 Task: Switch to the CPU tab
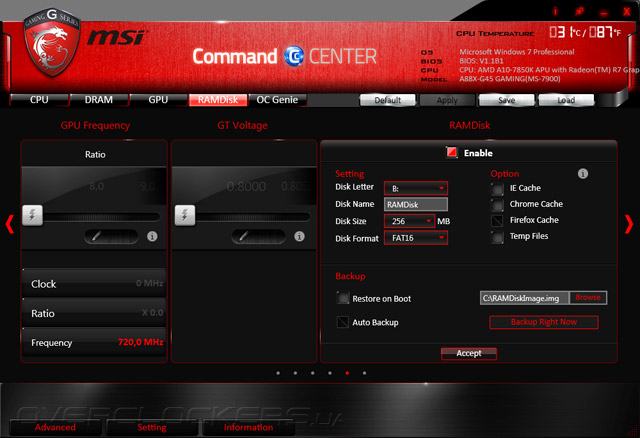(x=39, y=100)
